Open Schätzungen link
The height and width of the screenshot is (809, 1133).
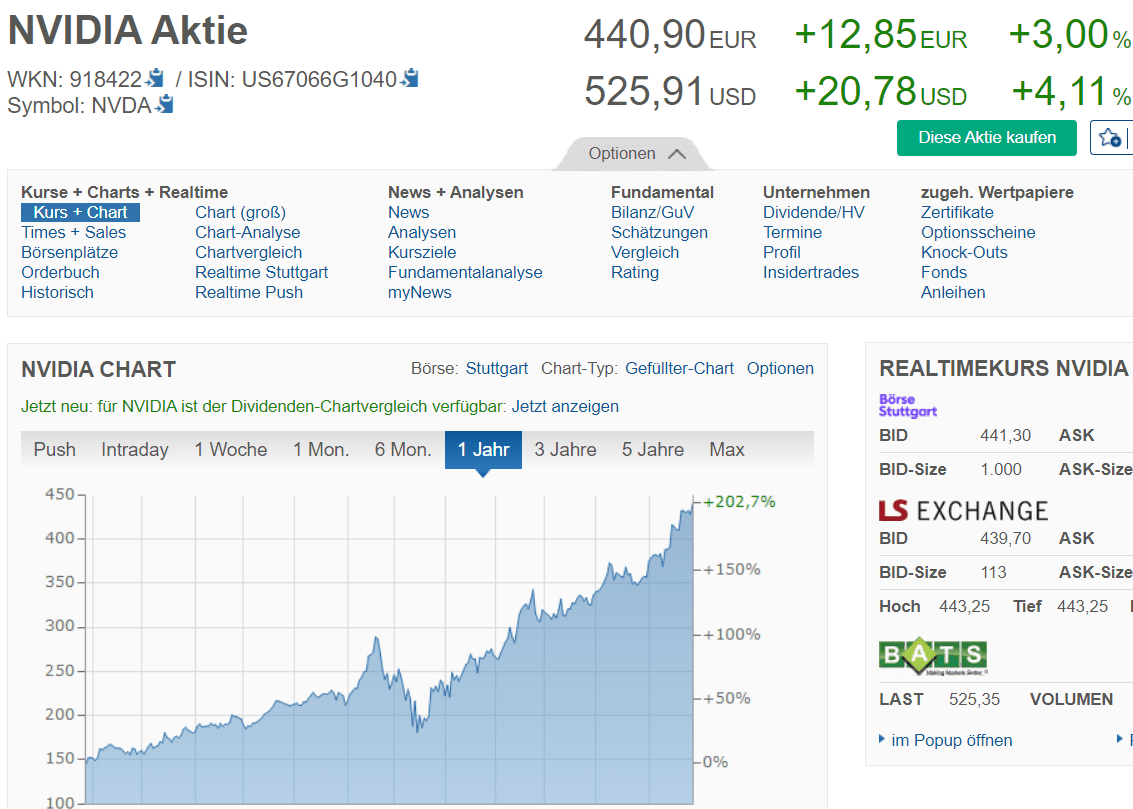pos(660,233)
